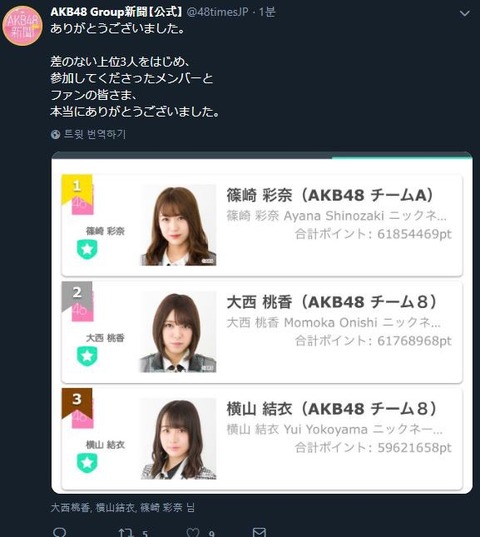Click the green star badge under 篠崎 彩奈
Image resolution: width=480 pixels, height=537 pixels.
(x=87, y=249)
